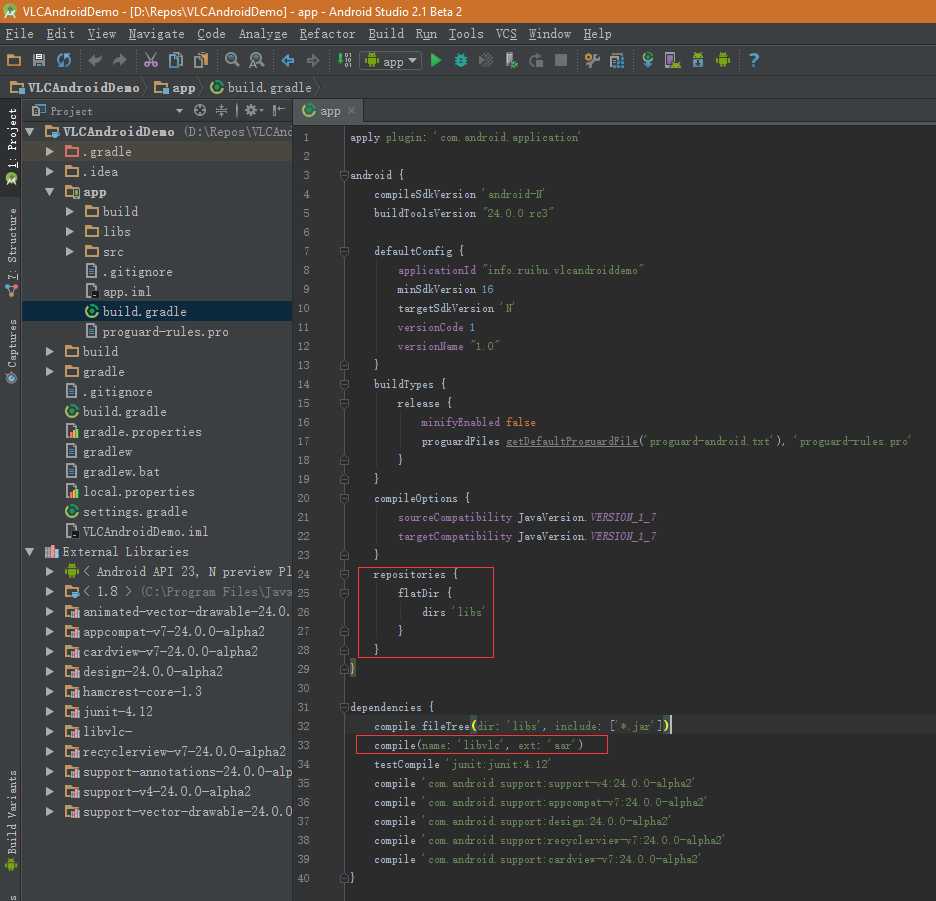The image size is (936, 901).
Task: Click the Run with Coverage icon
Action: click(x=487, y=60)
